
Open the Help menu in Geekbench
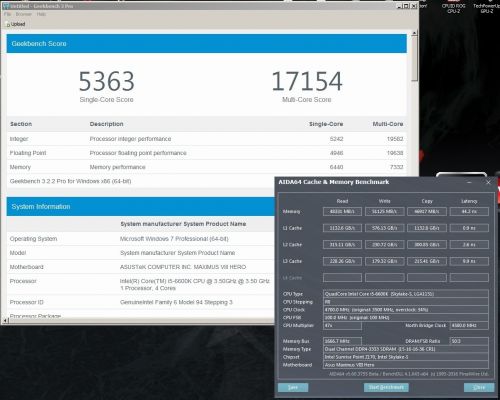click(41, 14)
